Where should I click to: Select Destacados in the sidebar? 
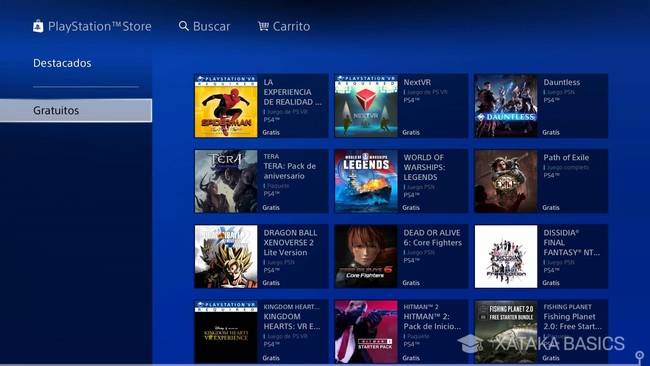[x=62, y=63]
